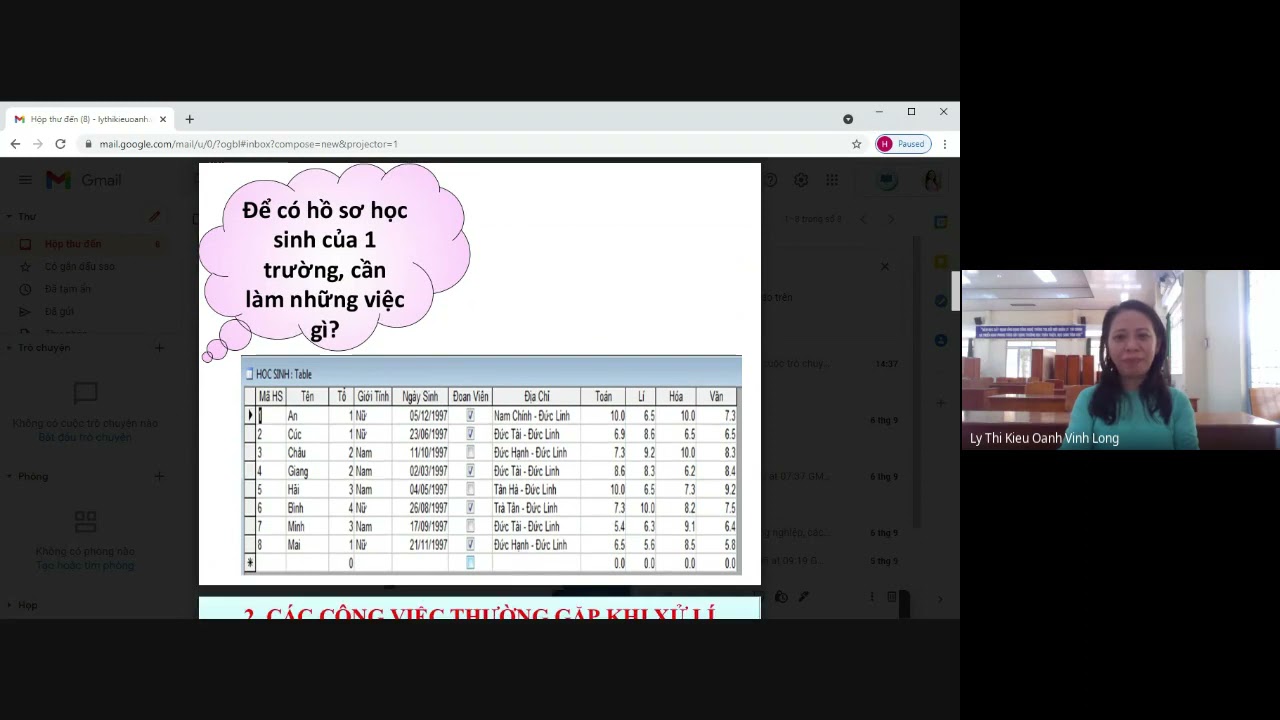Compose a new mail with pencil icon

154,216
